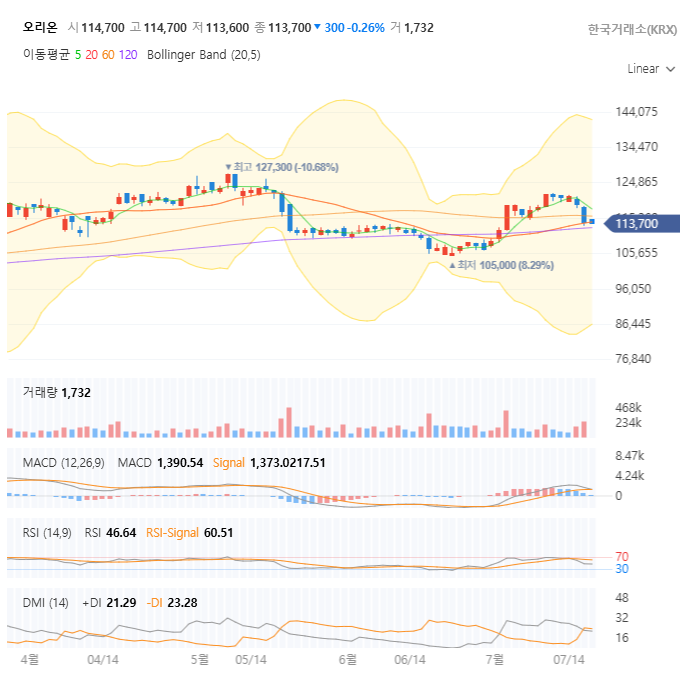Screen dimensions: 680x697
Task: Click the RSI-Signal value 60.51
Action: point(218,533)
